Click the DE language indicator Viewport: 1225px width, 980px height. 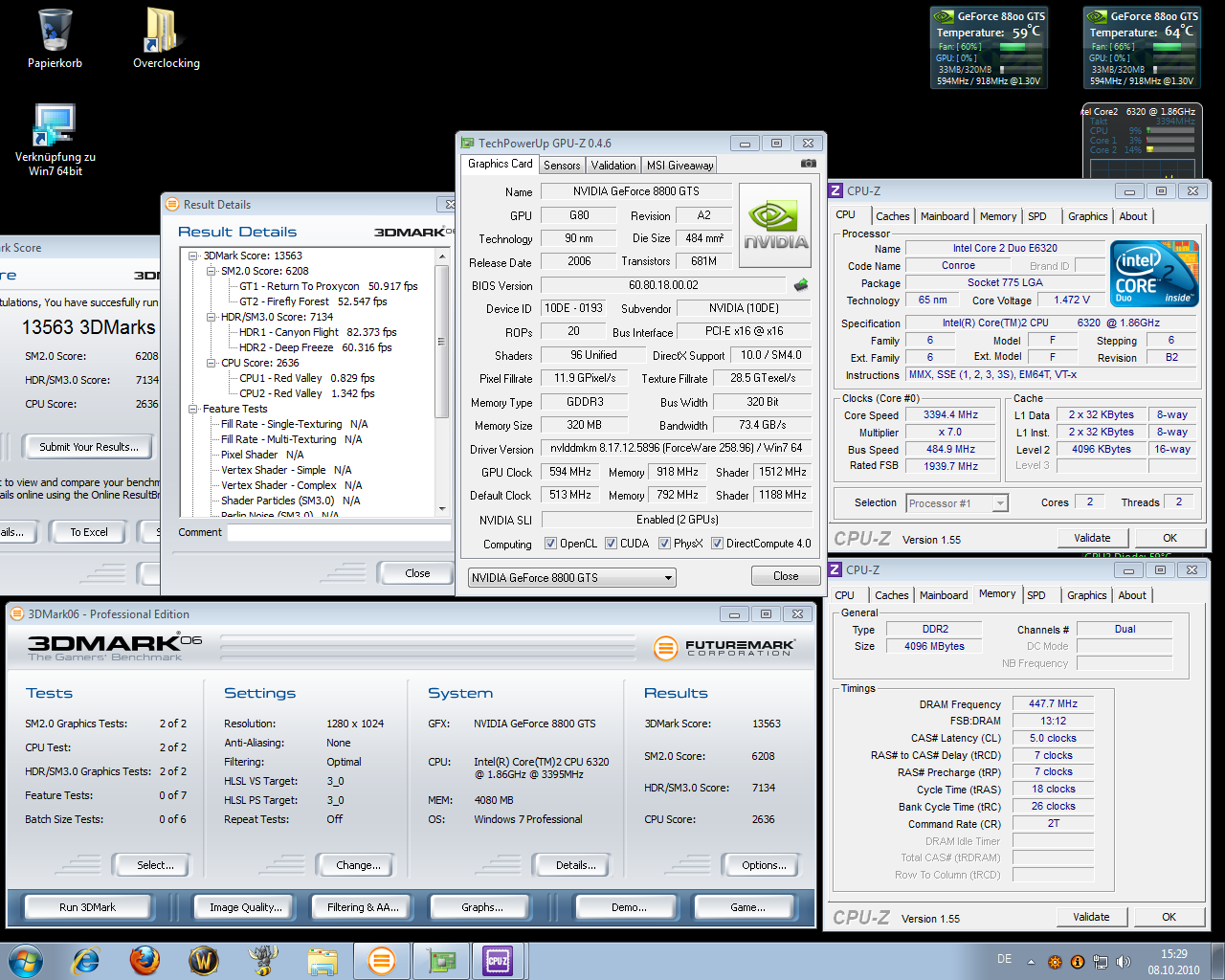pos(1004,959)
